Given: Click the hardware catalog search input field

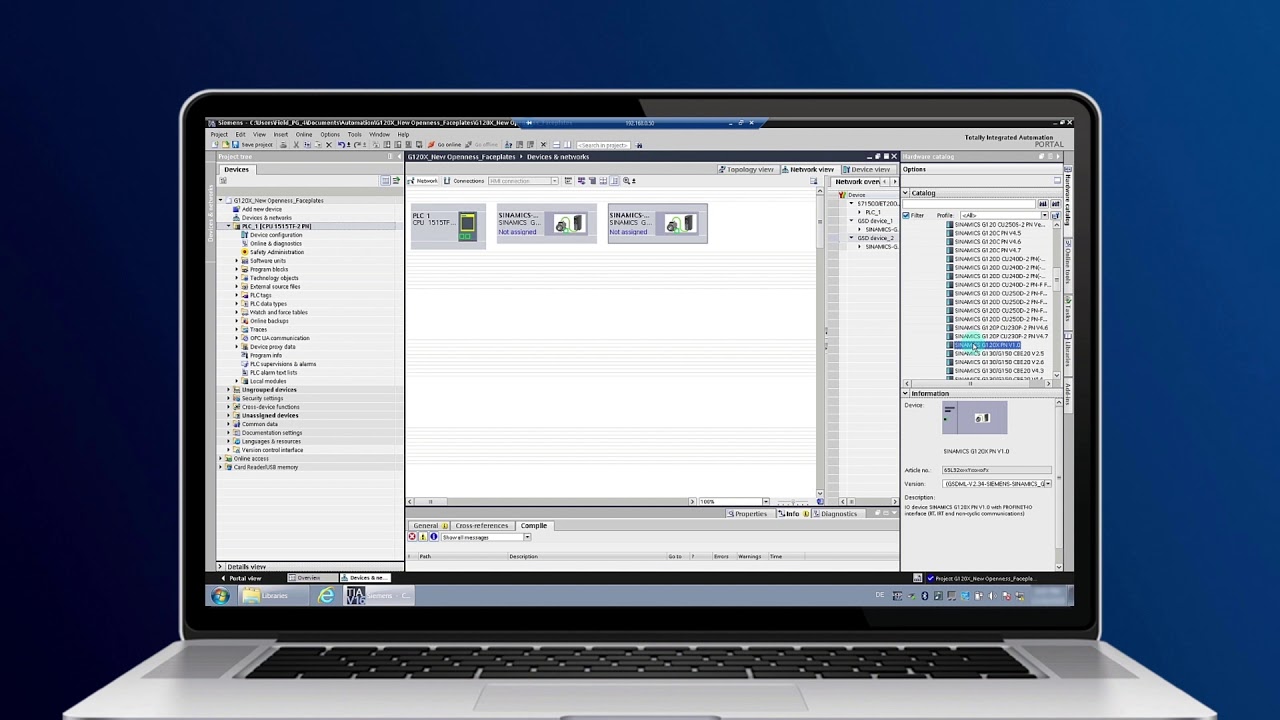Looking at the screenshot, I should click(x=968, y=204).
